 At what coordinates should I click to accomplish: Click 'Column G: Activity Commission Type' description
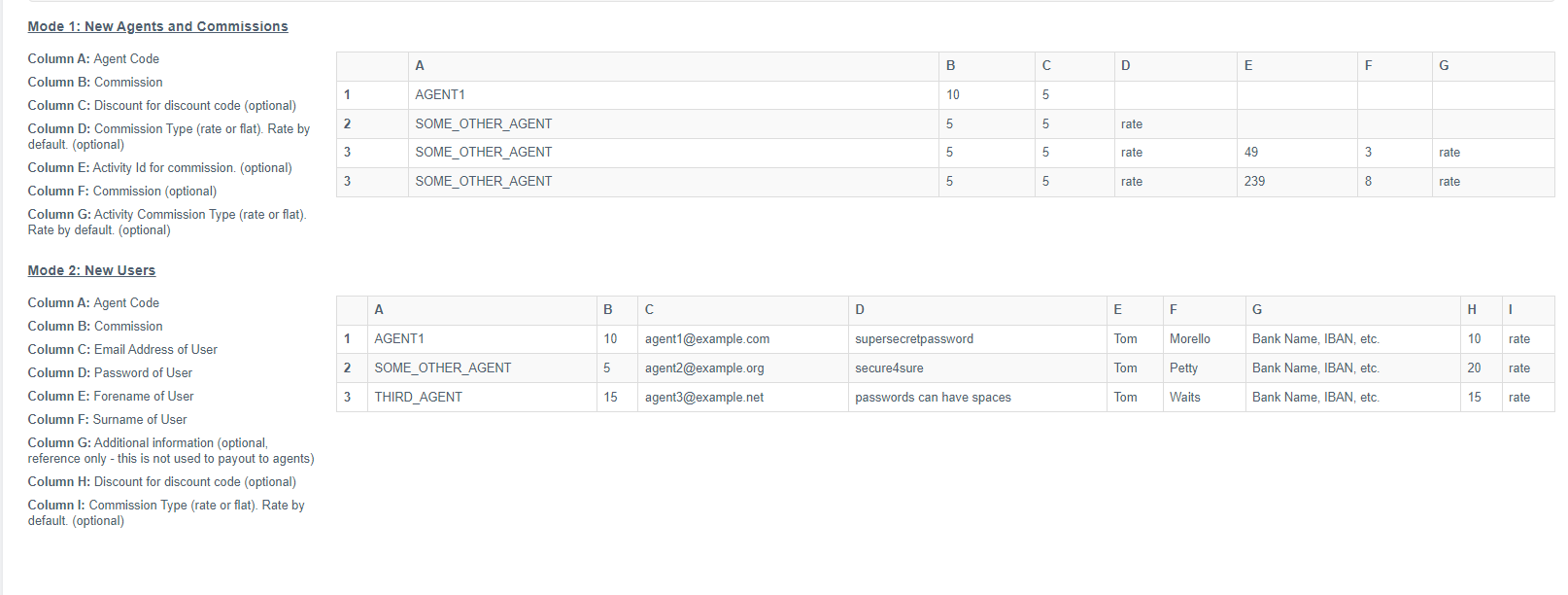pos(167,222)
